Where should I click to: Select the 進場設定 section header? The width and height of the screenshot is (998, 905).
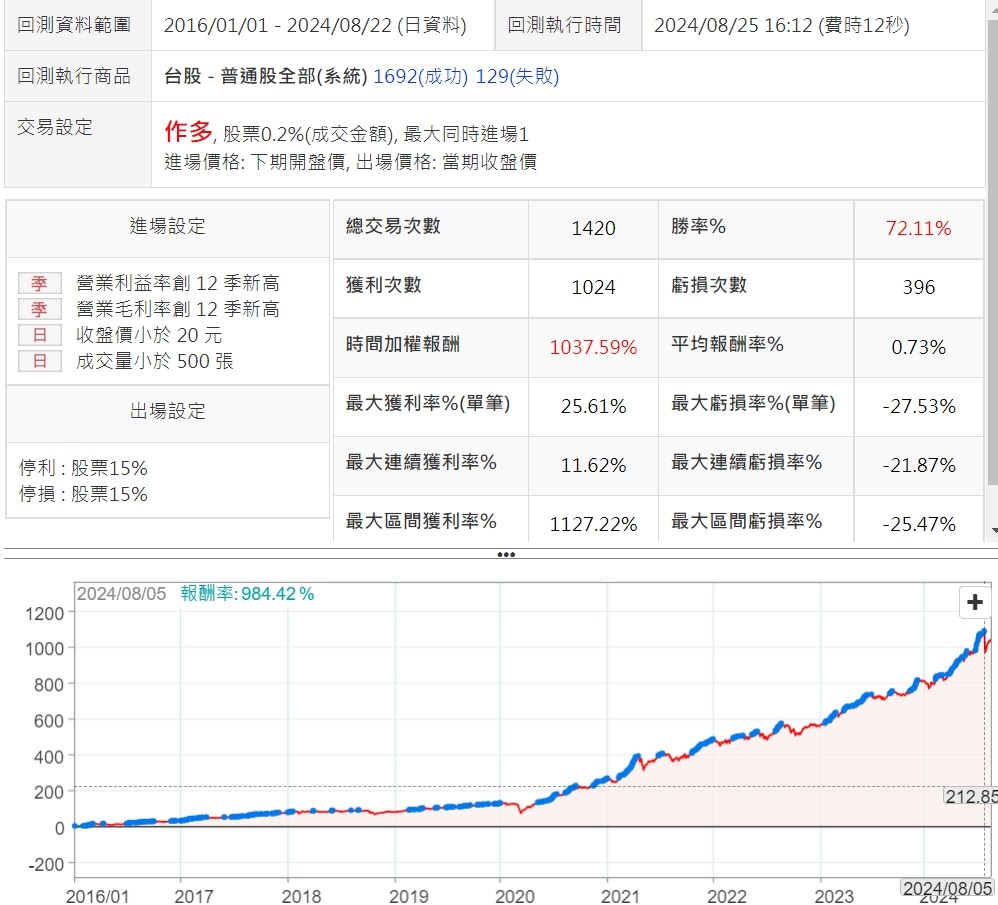pyautogui.click(x=167, y=226)
